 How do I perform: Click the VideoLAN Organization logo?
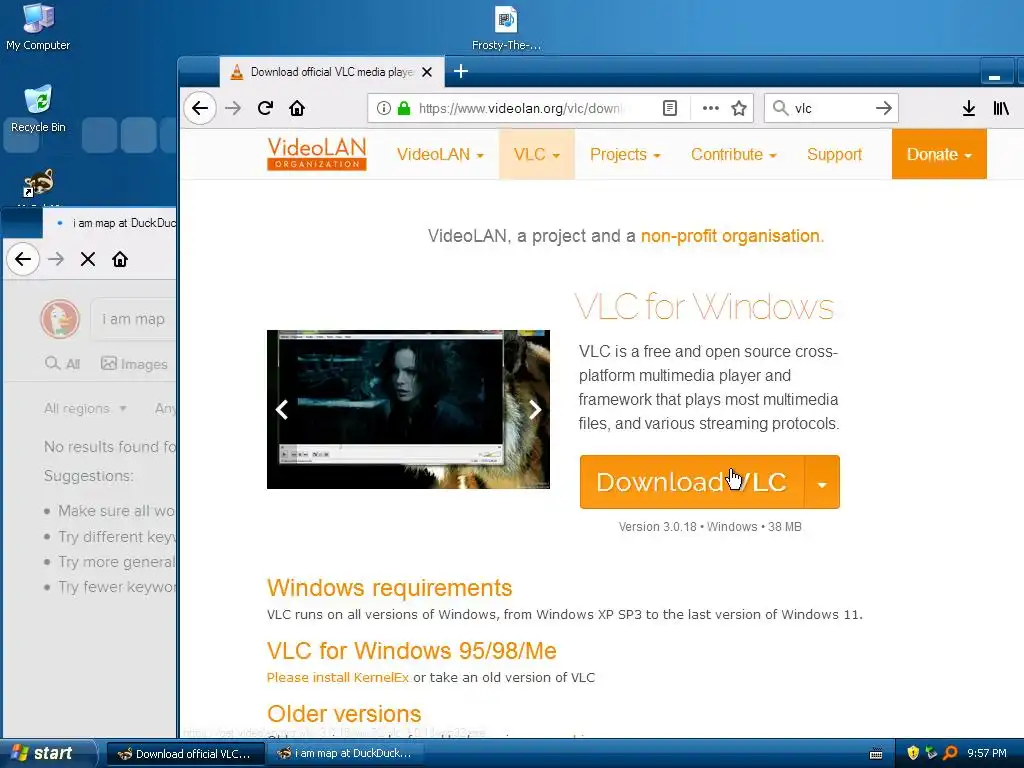(317, 154)
